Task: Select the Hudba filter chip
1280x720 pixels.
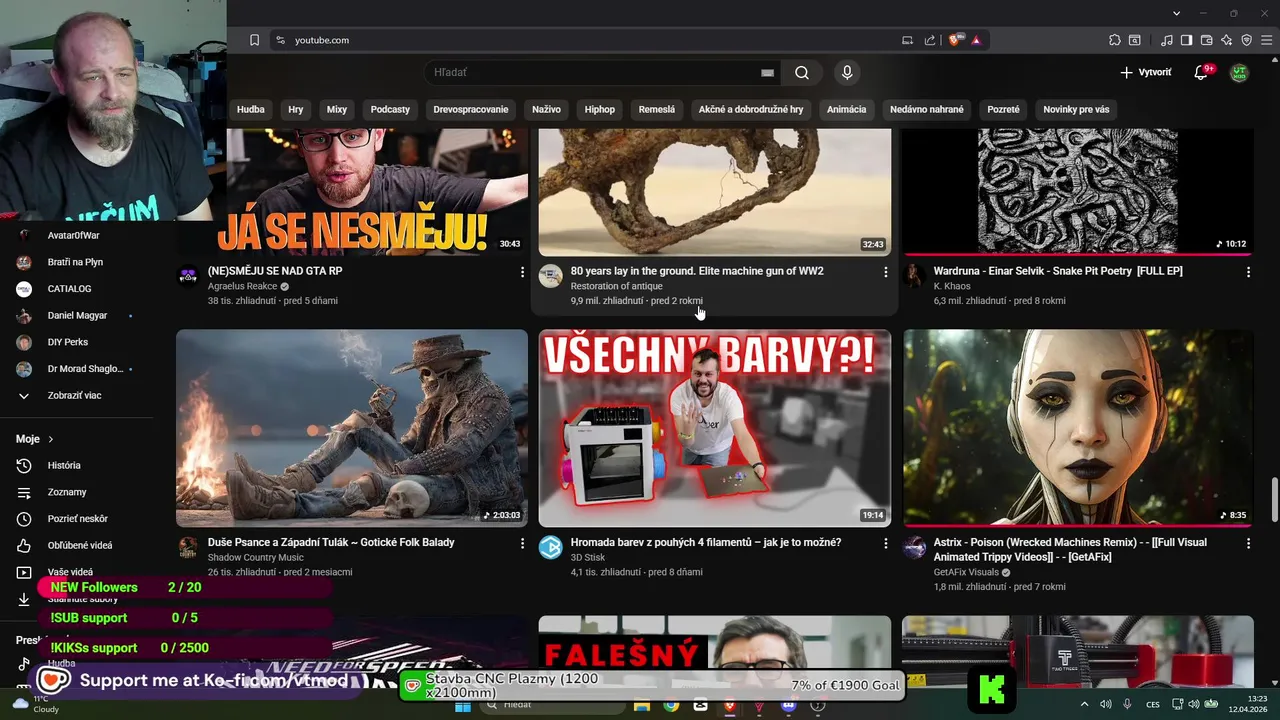Action: (250, 109)
